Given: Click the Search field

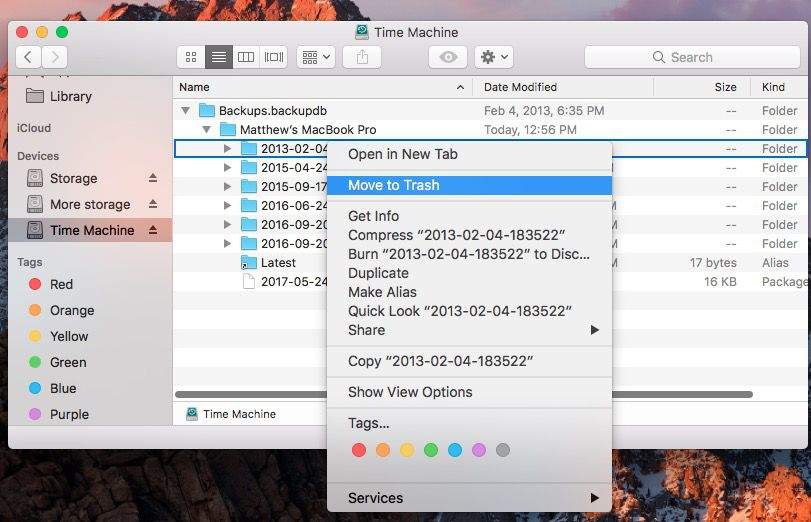Looking at the screenshot, I should [692, 57].
